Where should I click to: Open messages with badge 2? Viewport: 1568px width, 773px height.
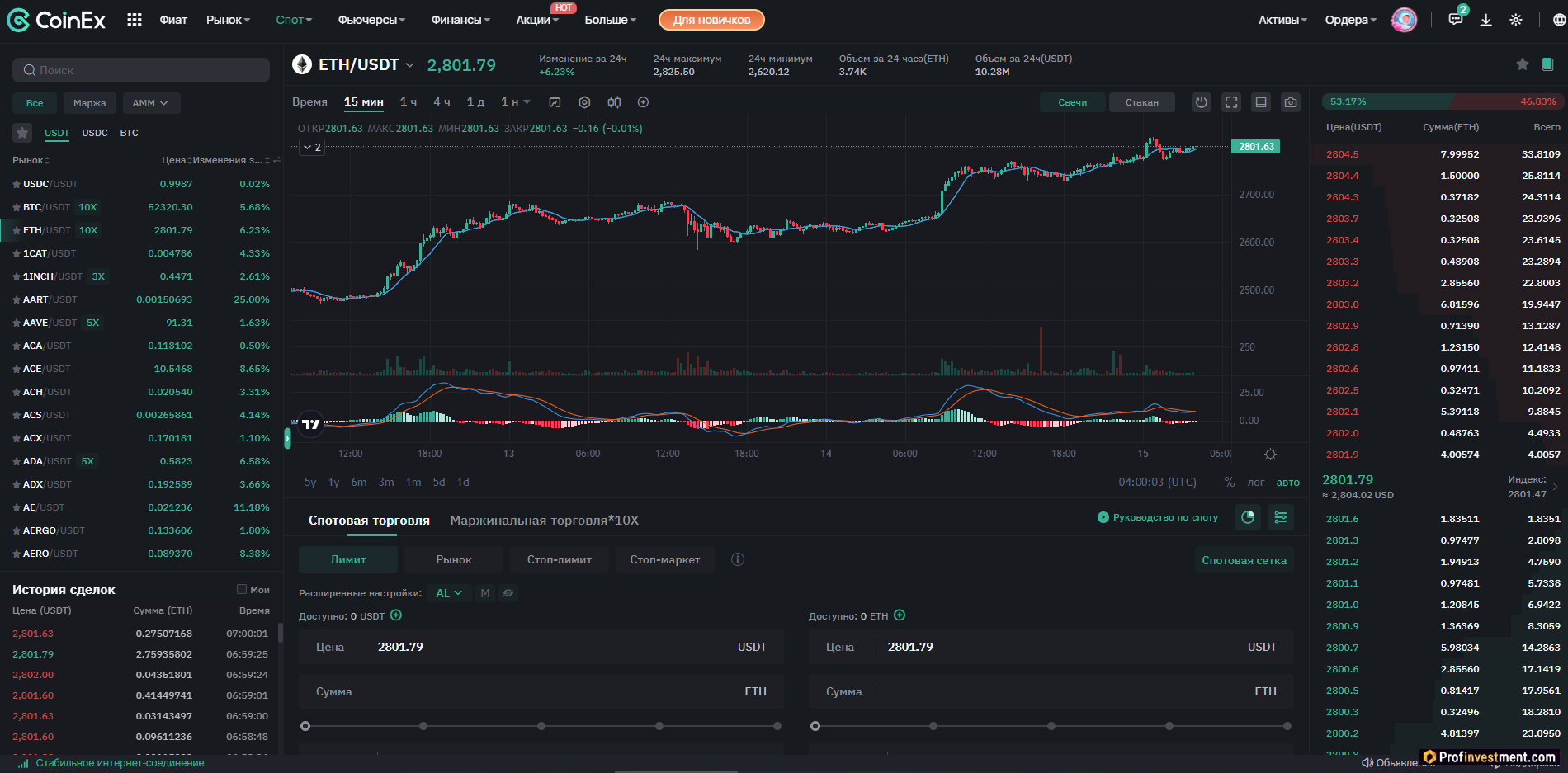1456,19
